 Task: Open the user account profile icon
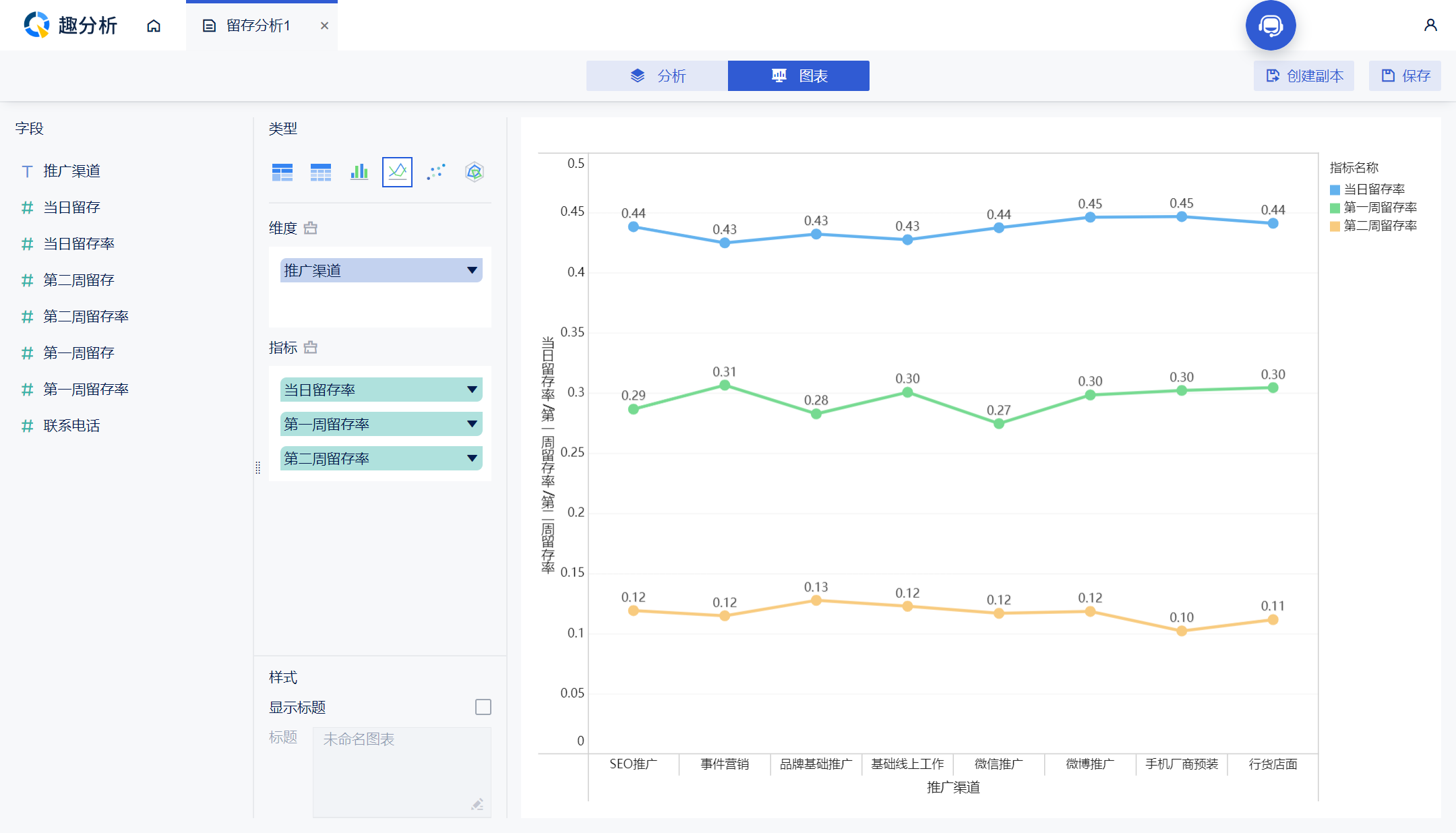[x=1430, y=26]
